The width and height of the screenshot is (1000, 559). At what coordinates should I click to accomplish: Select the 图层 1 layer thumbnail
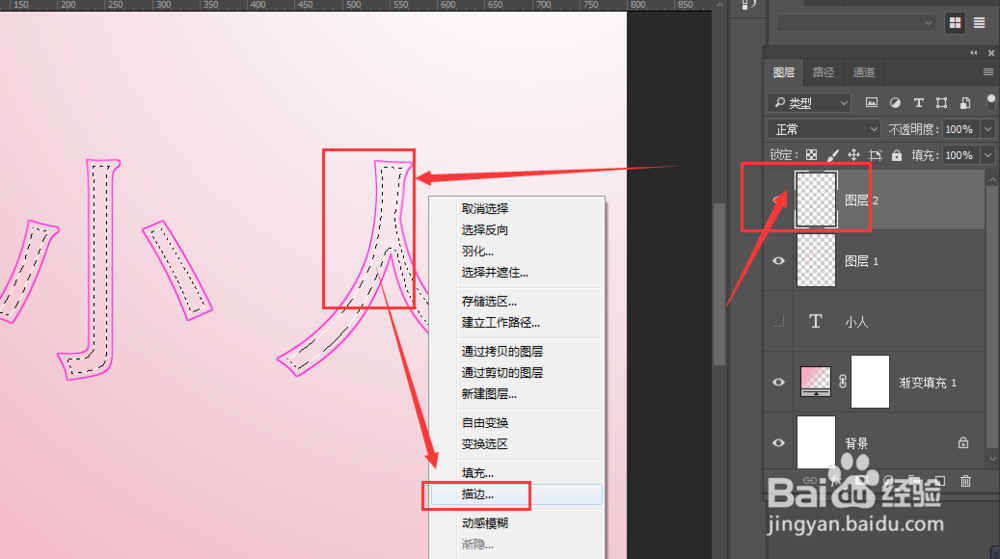(x=816, y=261)
